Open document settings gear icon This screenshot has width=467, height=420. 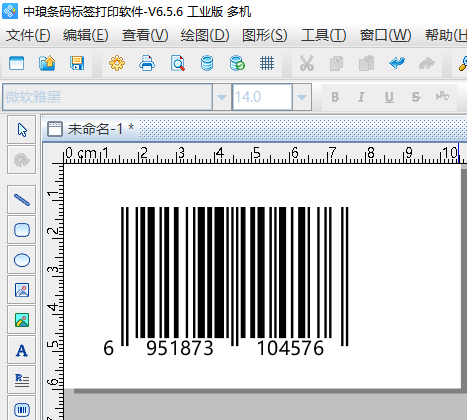tap(117, 63)
